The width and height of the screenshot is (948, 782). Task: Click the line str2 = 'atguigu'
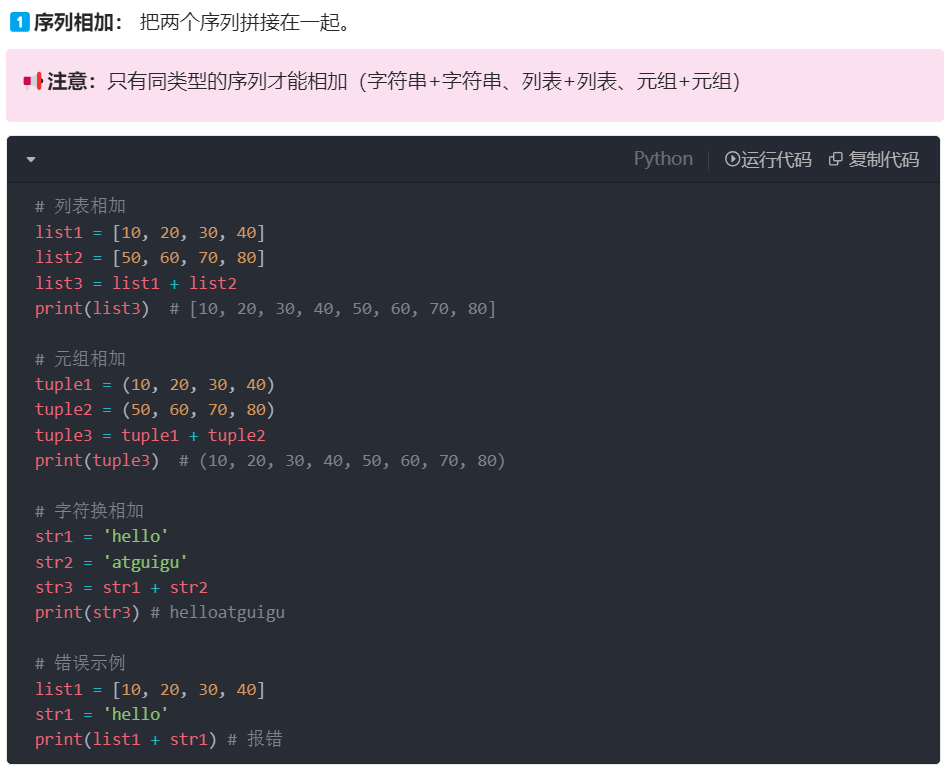[111, 562]
